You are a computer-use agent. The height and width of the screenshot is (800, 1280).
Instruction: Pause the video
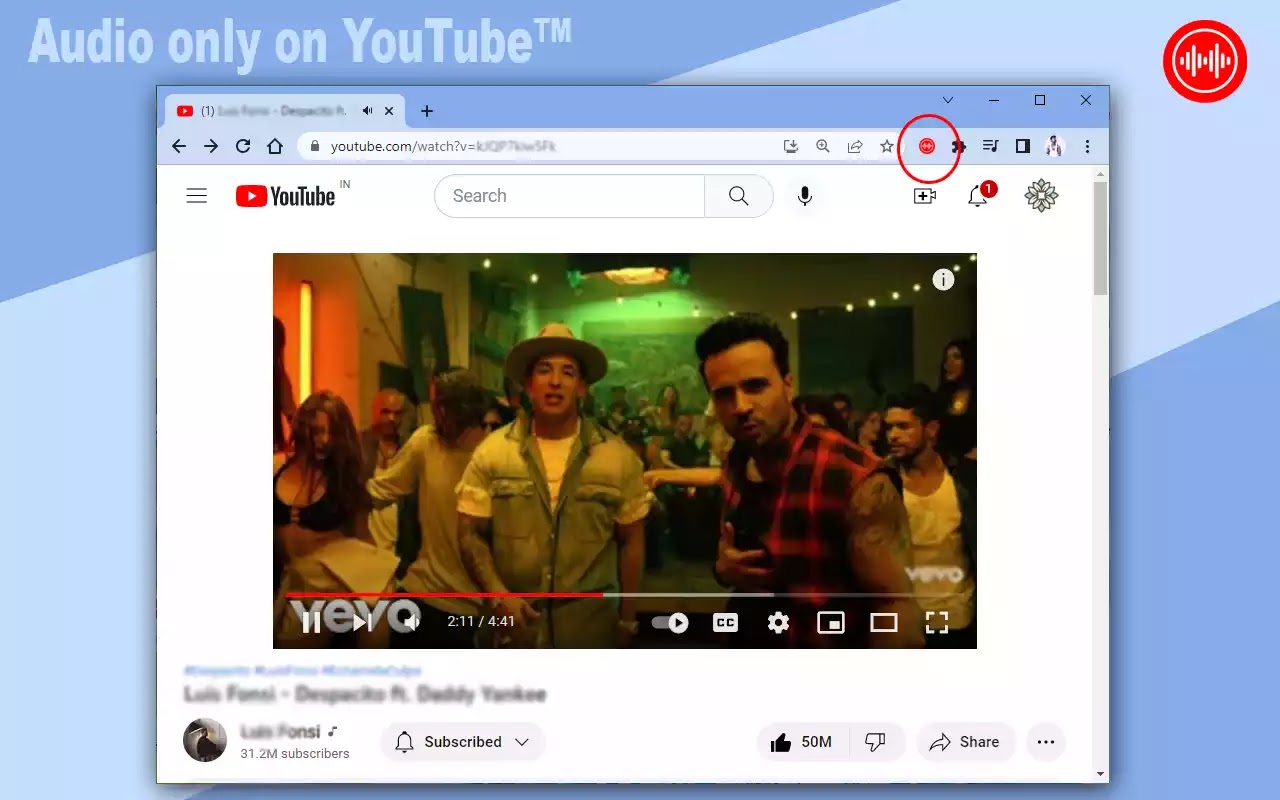tap(311, 622)
